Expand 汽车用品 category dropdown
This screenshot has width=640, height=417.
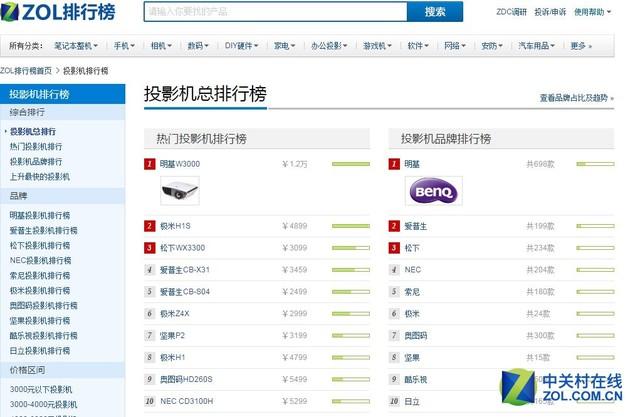coord(536,46)
